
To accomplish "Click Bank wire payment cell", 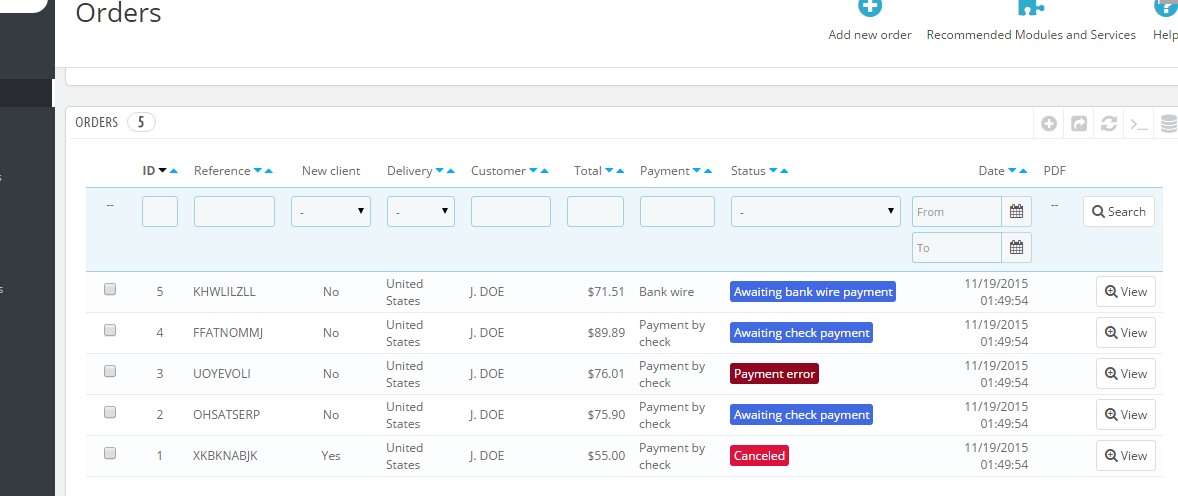I will click(x=666, y=292).
